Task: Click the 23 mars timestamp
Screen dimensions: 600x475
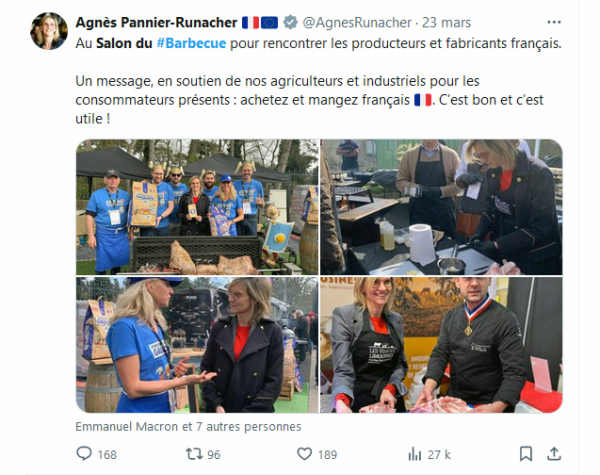Action: point(446,23)
